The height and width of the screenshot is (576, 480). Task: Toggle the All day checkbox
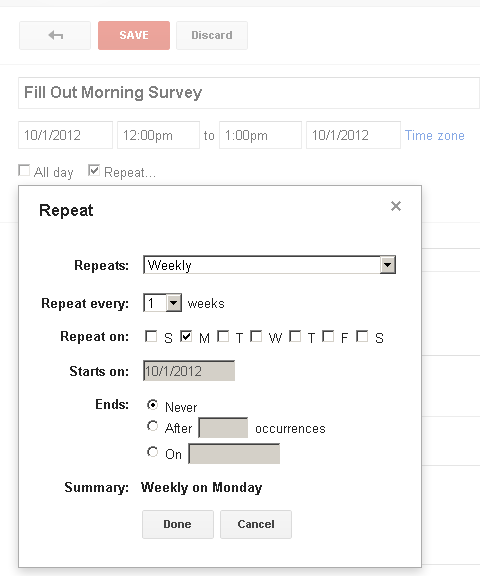pos(24,170)
